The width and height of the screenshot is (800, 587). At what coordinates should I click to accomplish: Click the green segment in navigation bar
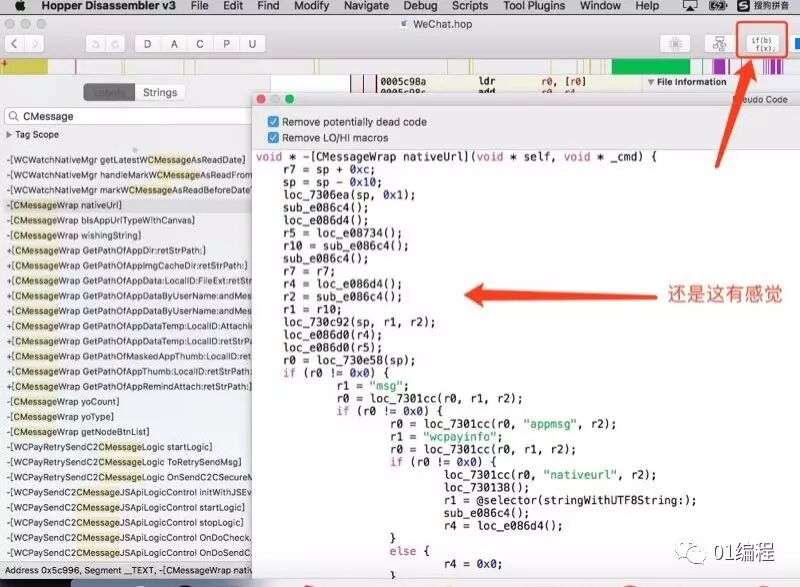[x=651, y=67]
